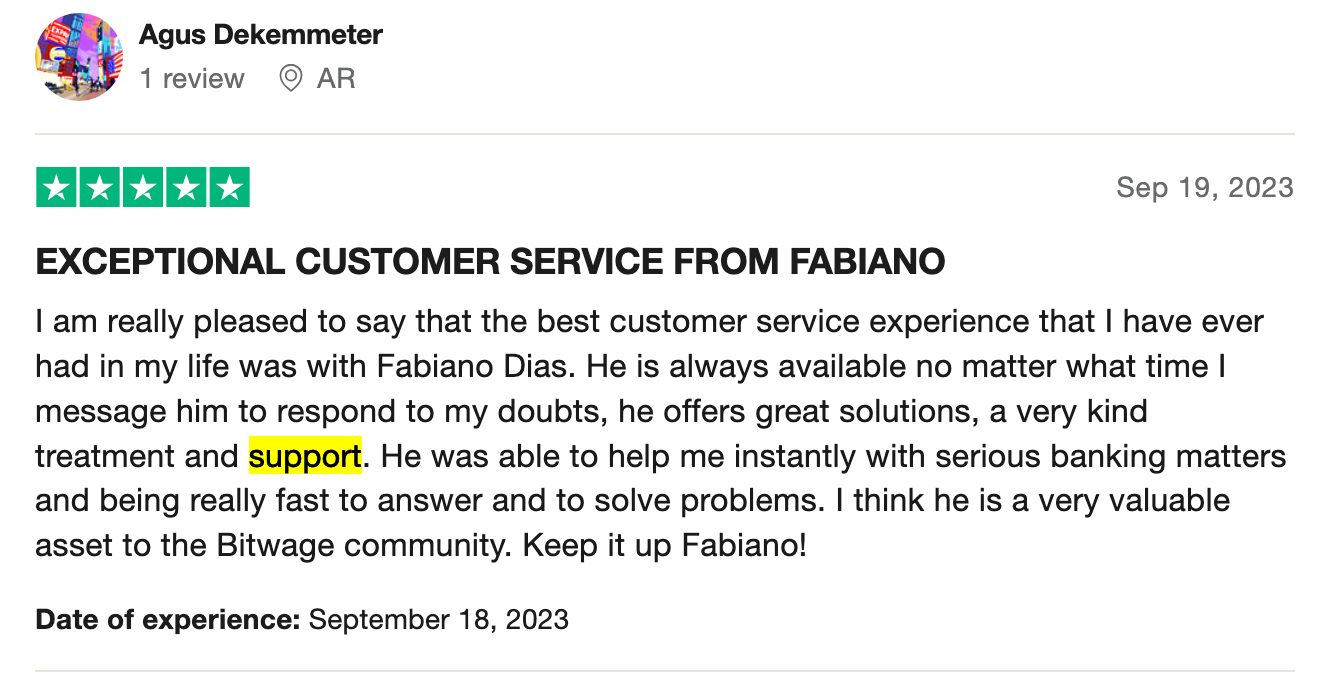Click the fourth green rating star
Image resolution: width=1326 pixels, height=680 pixels.
186,188
